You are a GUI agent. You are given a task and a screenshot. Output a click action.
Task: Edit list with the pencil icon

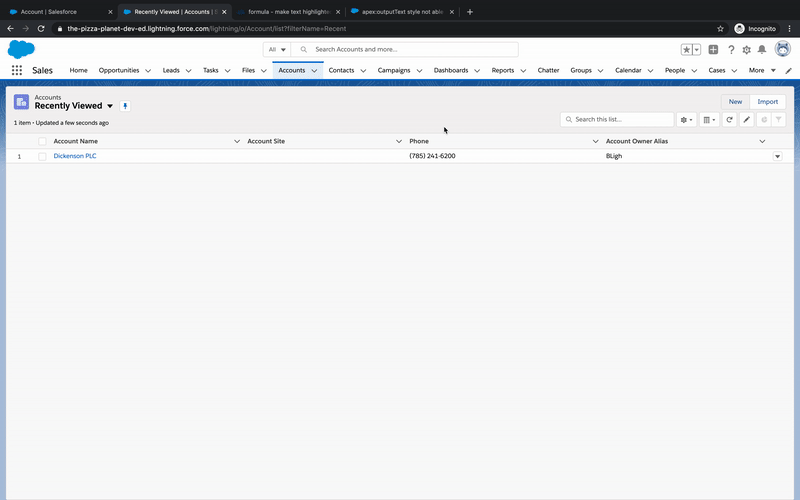(x=746, y=119)
